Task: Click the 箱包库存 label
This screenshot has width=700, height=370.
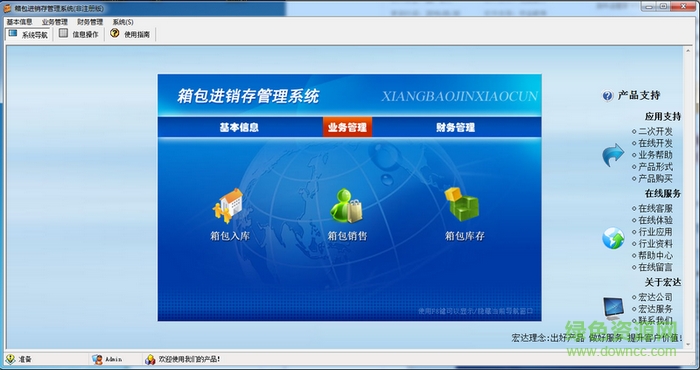Action: (x=465, y=236)
